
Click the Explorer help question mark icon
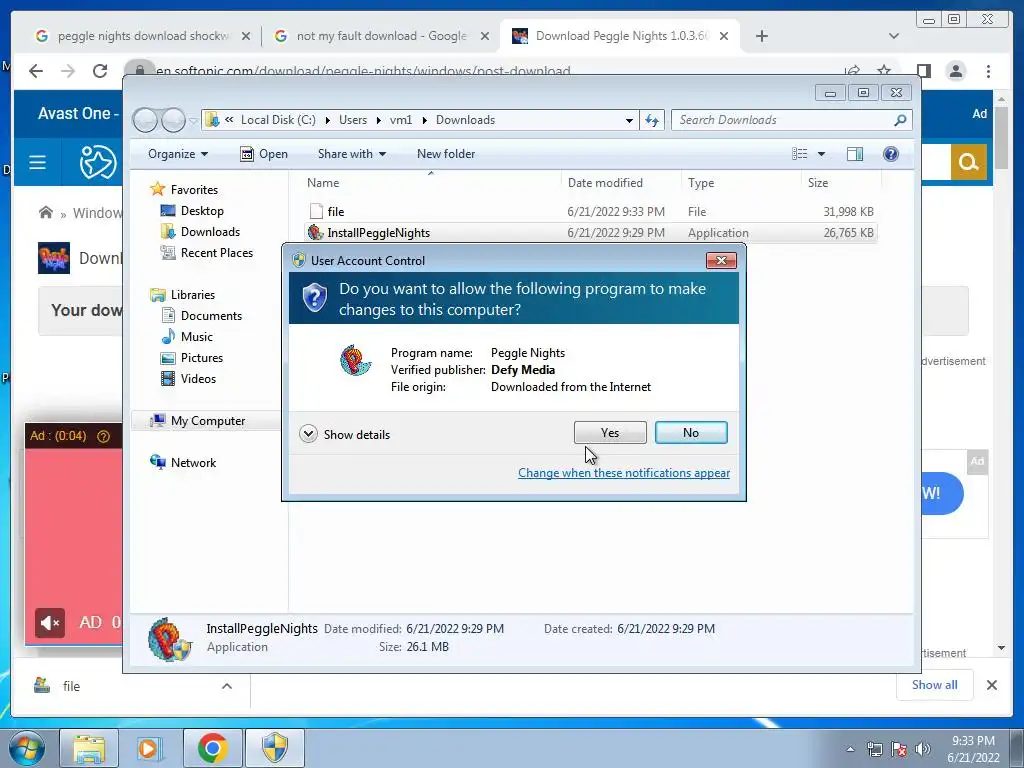(x=891, y=154)
